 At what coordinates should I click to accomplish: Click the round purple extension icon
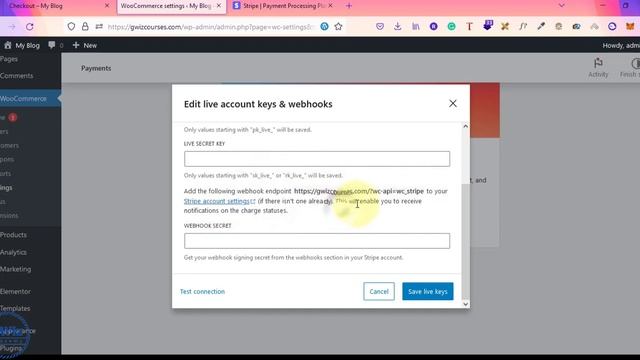[x=612, y=27]
